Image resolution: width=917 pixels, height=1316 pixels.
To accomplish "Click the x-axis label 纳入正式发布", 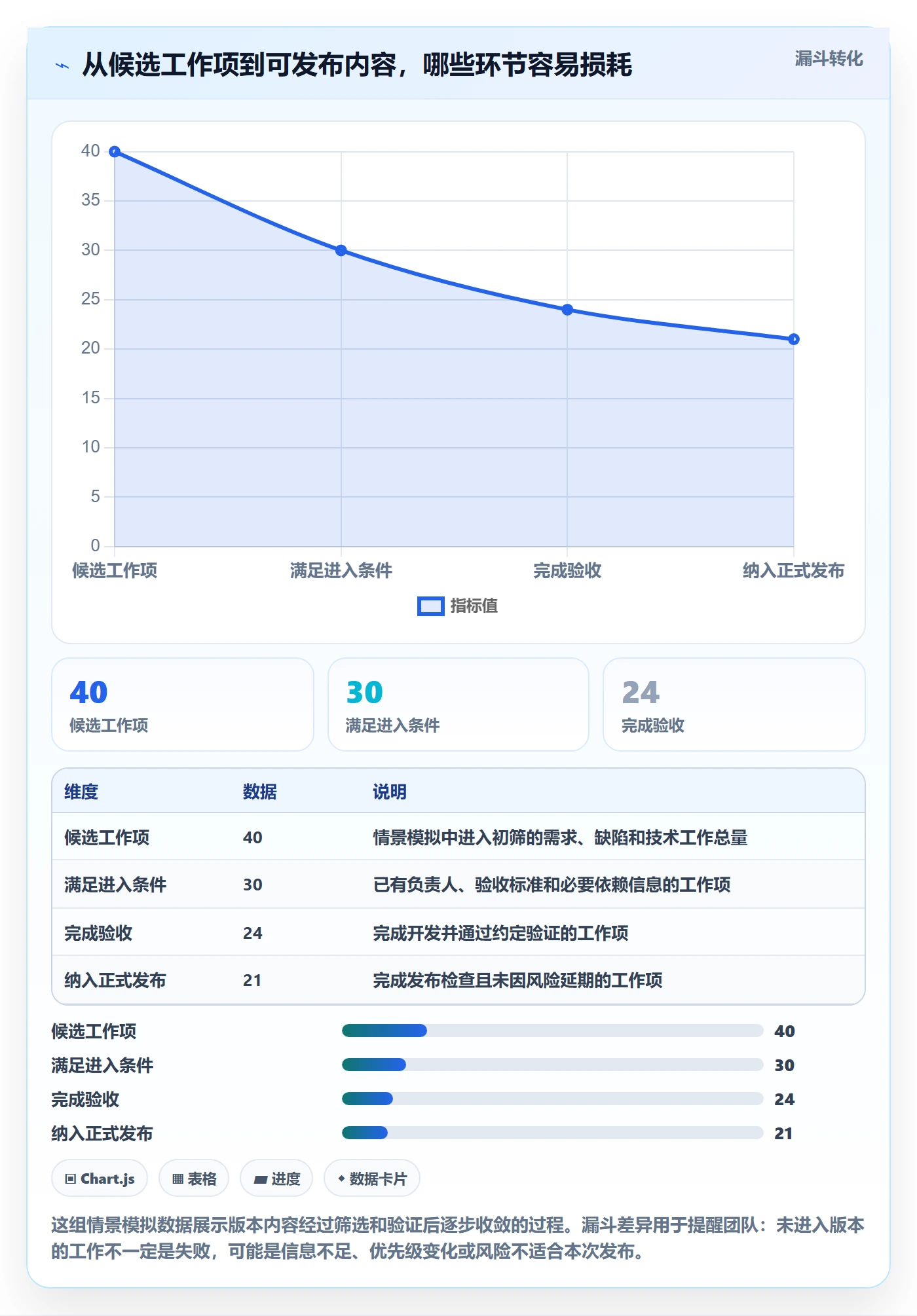I will coord(793,570).
